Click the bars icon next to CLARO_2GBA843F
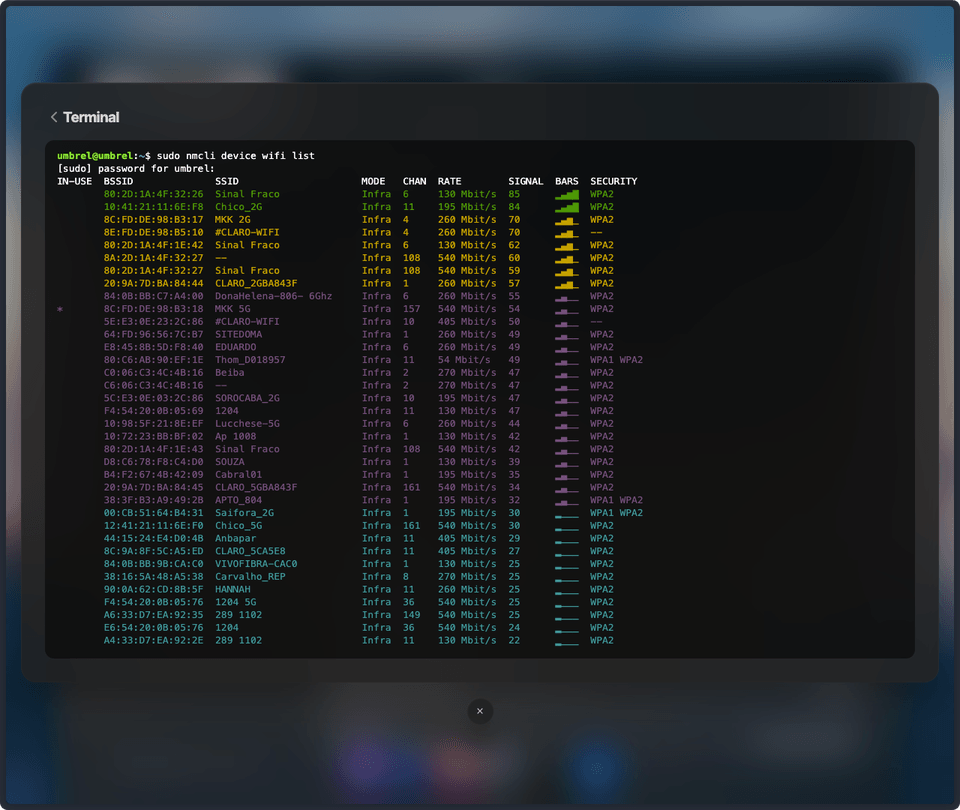The width and height of the screenshot is (960, 810). click(x=566, y=283)
